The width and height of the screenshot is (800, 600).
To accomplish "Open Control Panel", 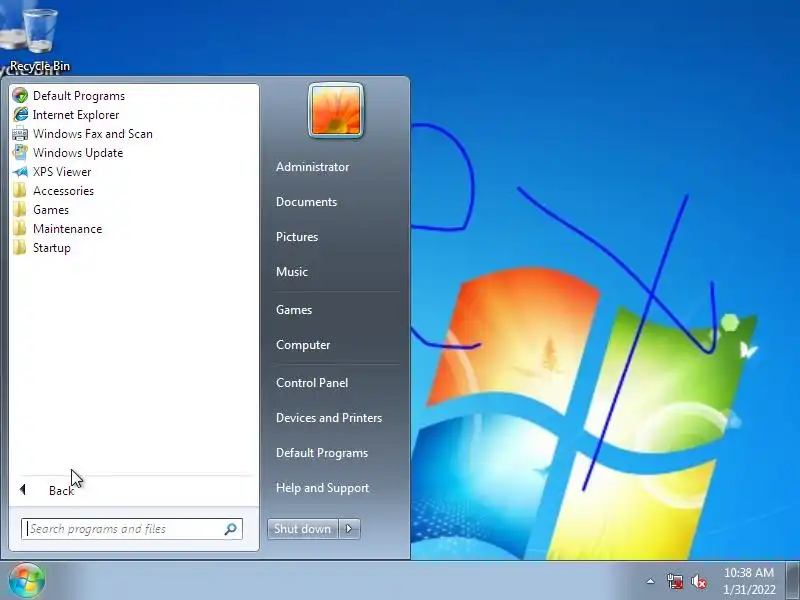I will click(x=312, y=383).
